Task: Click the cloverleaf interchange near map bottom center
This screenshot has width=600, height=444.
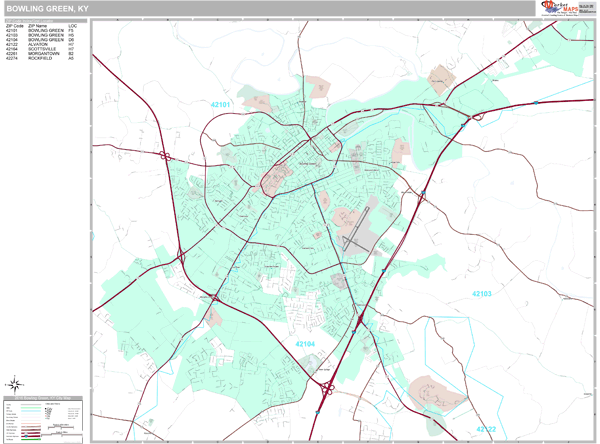Action: (327, 389)
